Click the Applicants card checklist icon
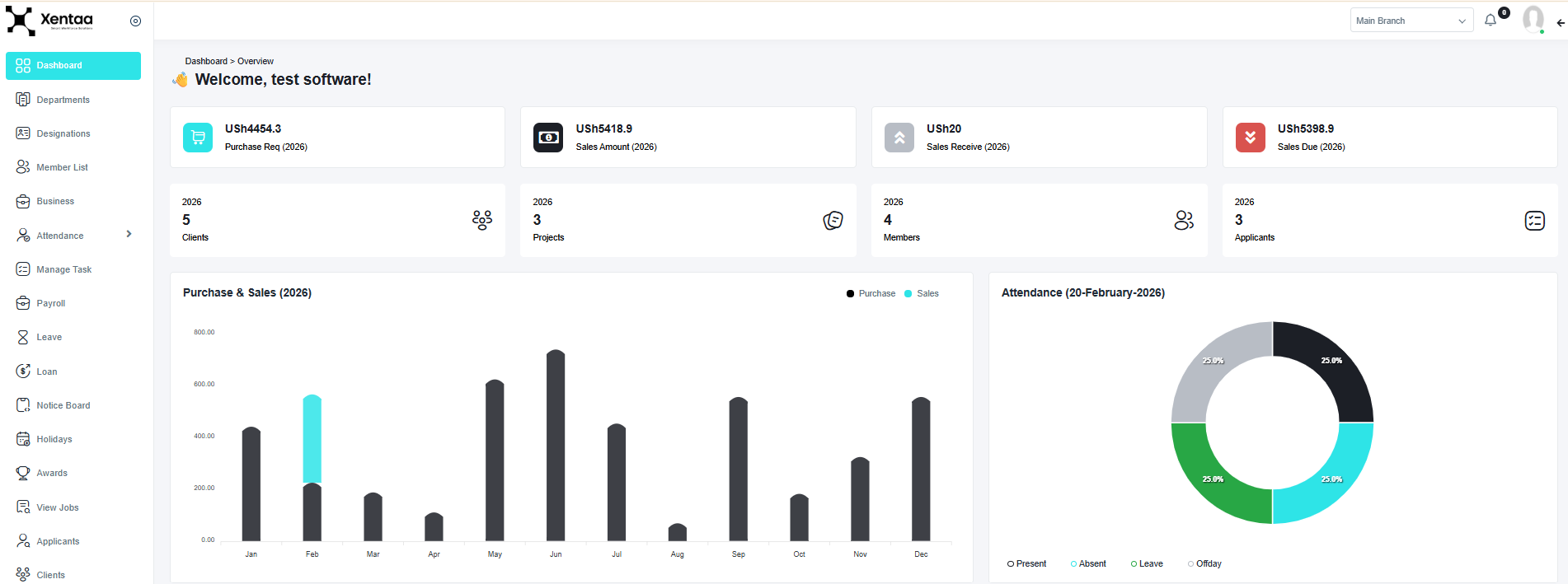Screen dimensions: 1568x584 [1535, 220]
